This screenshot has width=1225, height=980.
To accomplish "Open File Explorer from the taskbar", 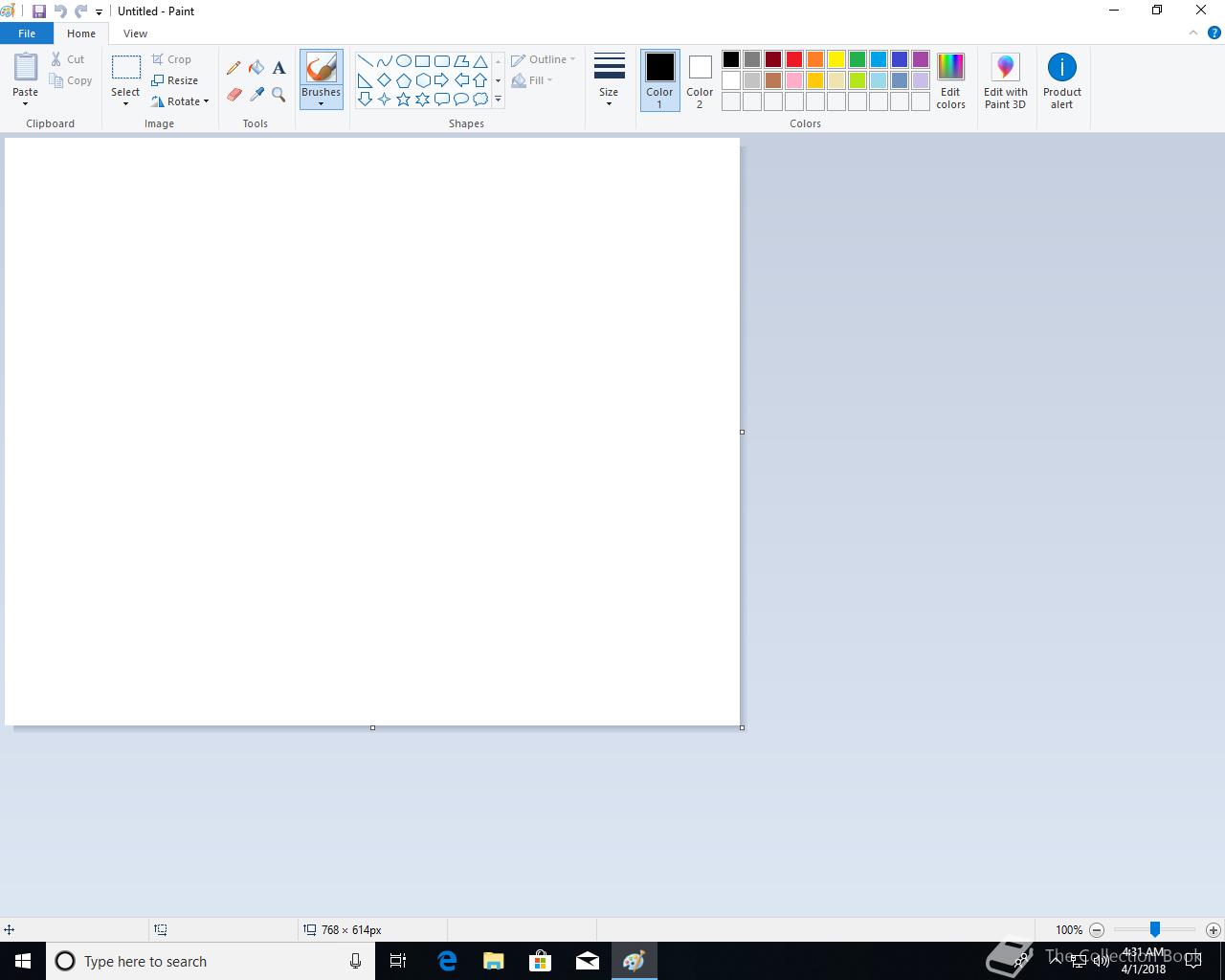I will click(x=493, y=961).
